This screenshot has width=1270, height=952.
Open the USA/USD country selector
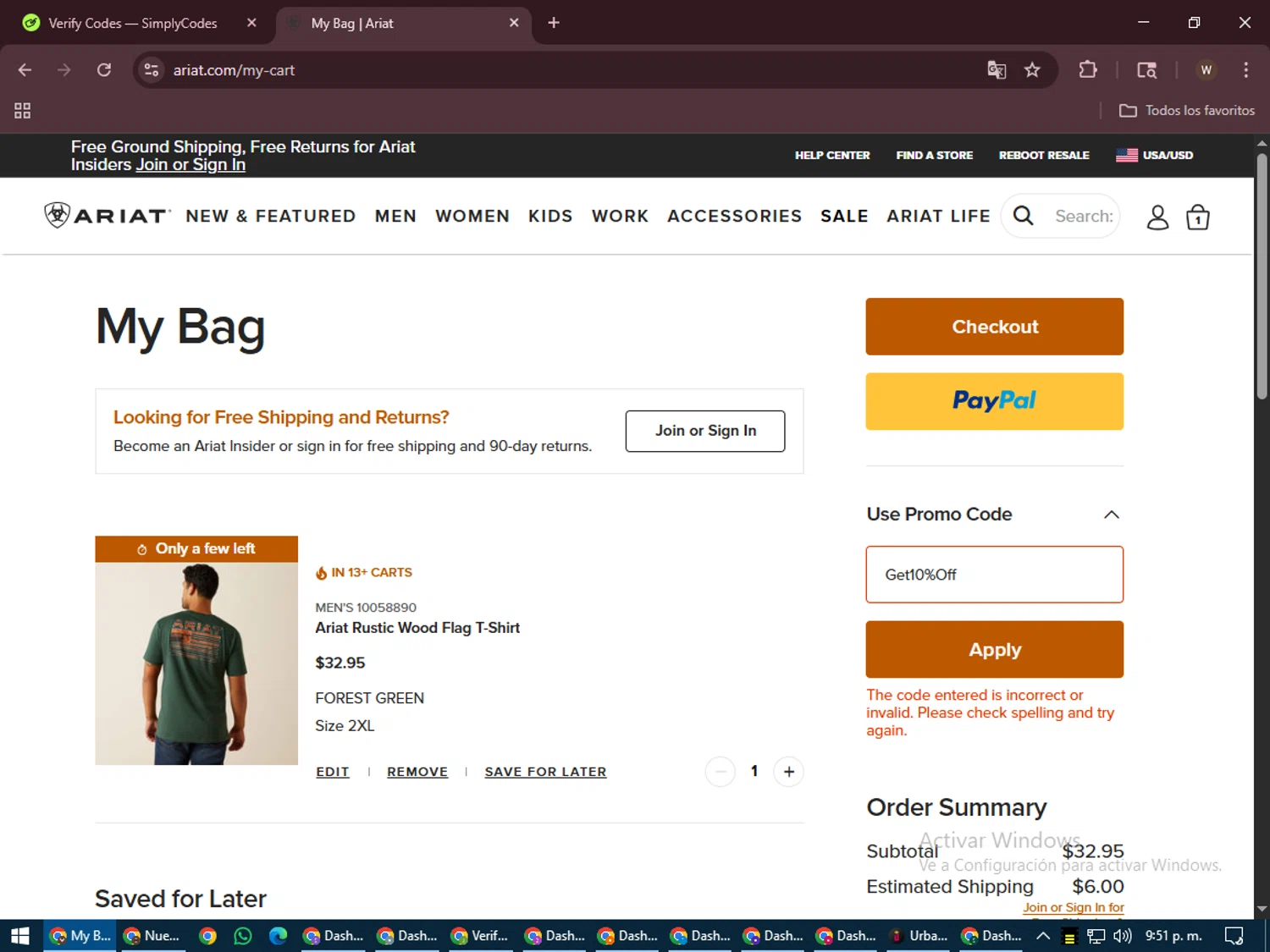1155,155
